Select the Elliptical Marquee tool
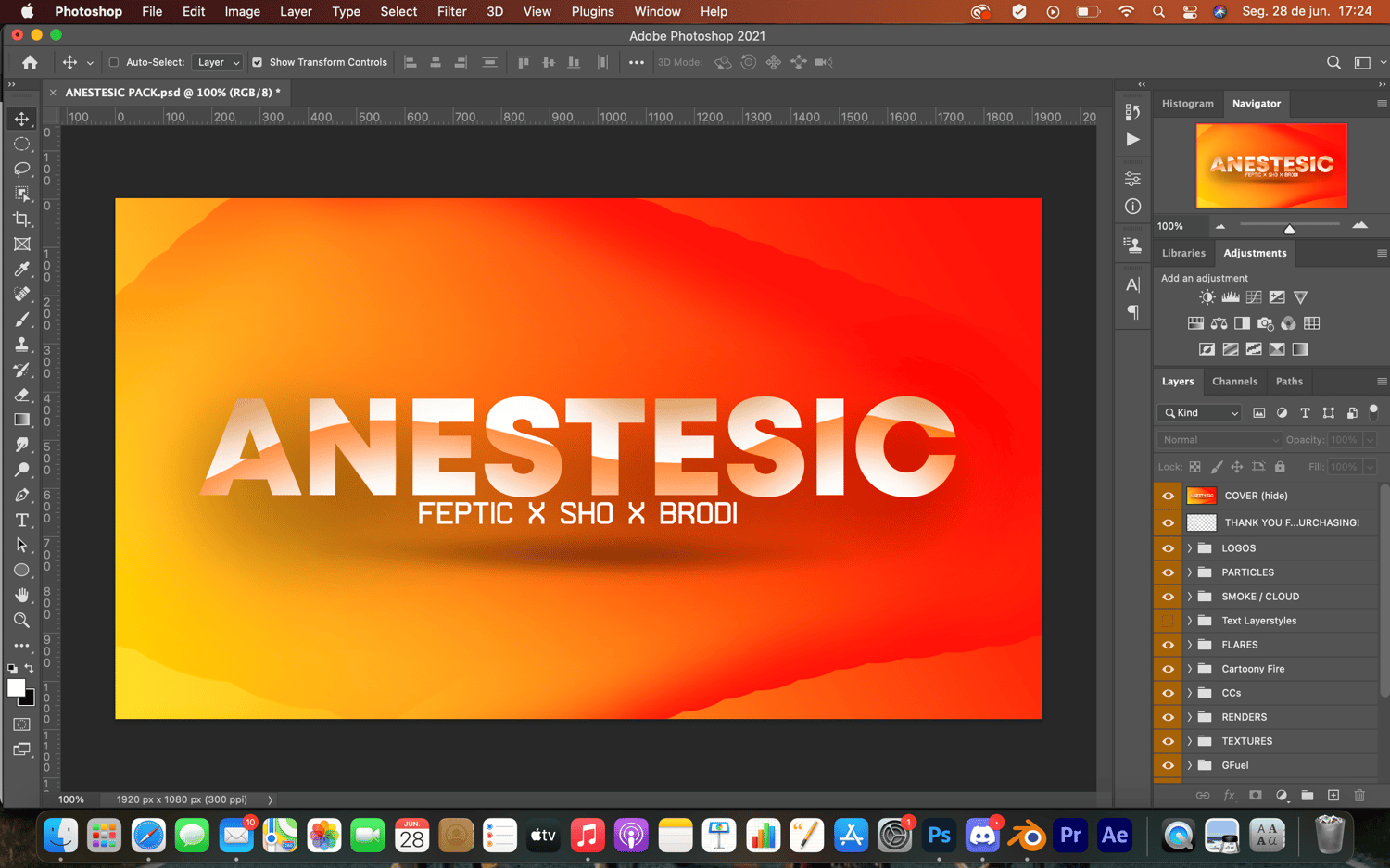 point(22,144)
